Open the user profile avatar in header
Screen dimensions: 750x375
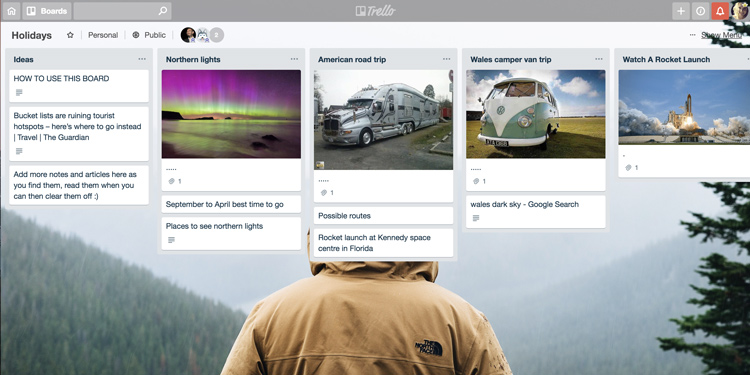[x=740, y=11]
